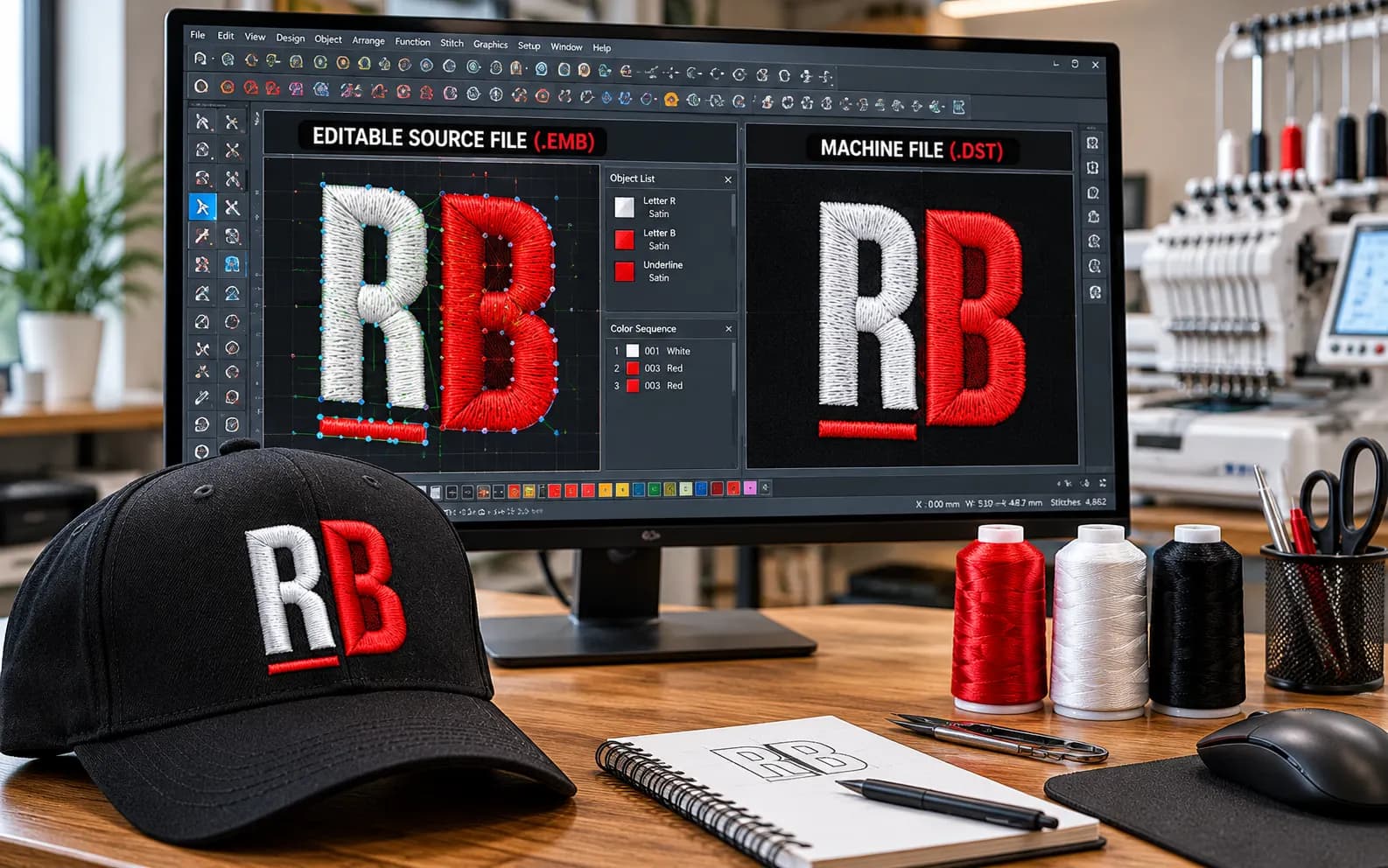Open the Window menu

click(x=566, y=46)
